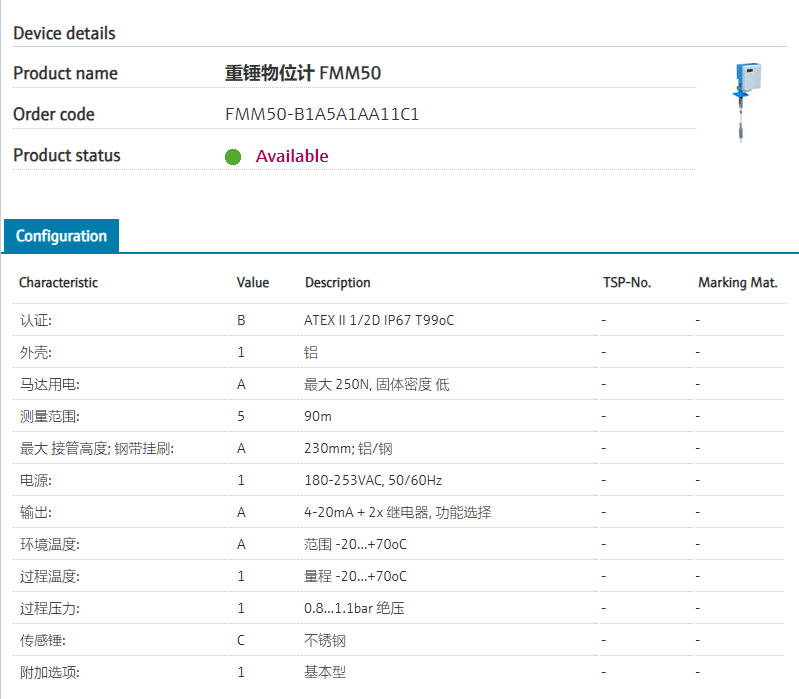Viewport: 799px width, 699px height.
Task: Click the green Available status indicator dot
Action: tap(233, 157)
